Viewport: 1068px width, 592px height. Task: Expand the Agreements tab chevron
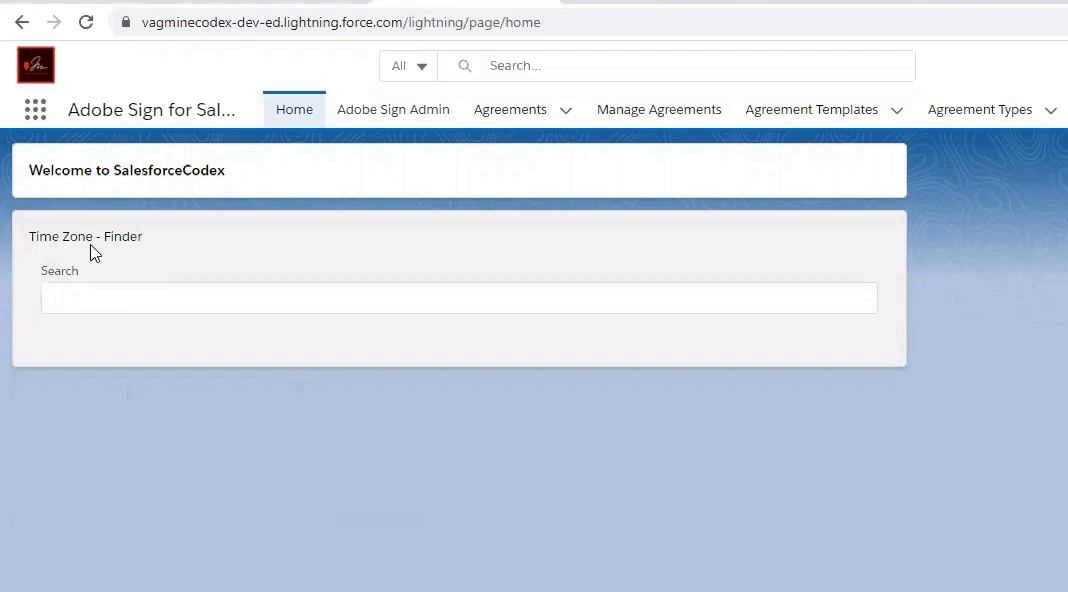click(565, 110)
